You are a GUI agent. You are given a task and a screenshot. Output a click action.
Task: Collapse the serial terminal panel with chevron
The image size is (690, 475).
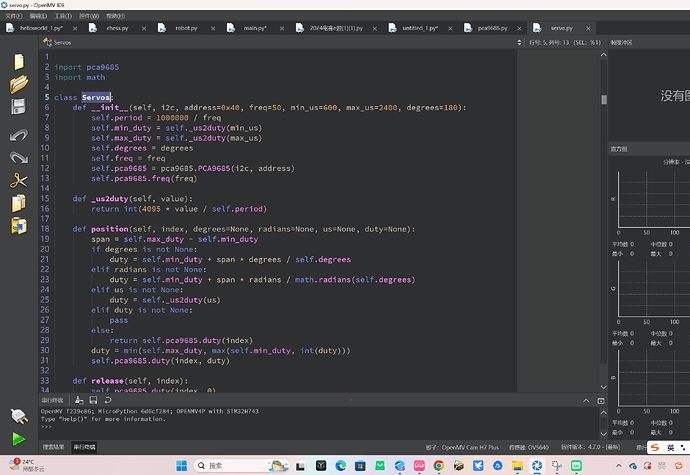tap(586, 401)
